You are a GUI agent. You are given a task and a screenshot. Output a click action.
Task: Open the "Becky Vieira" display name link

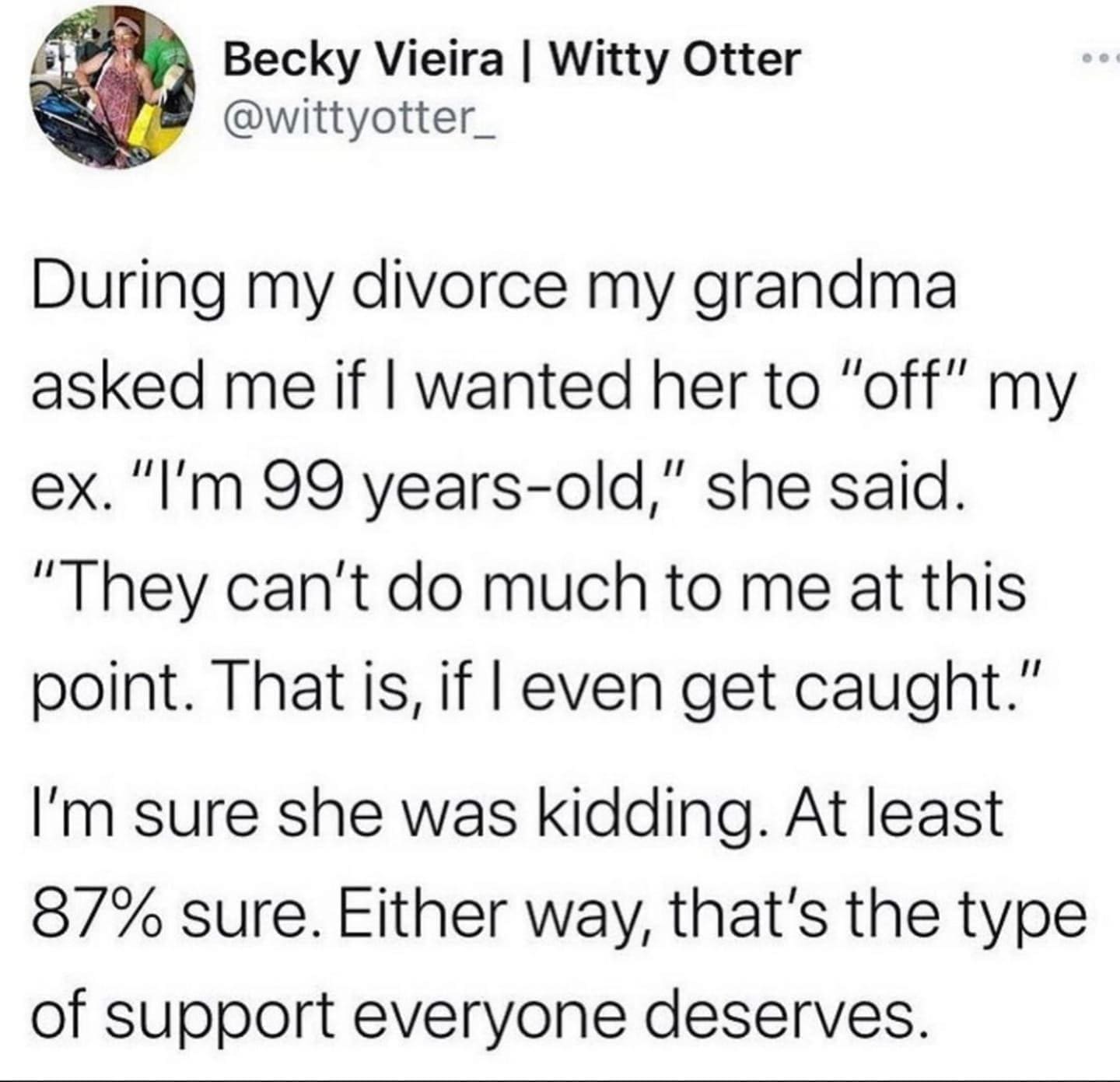(x=363, y=60)
